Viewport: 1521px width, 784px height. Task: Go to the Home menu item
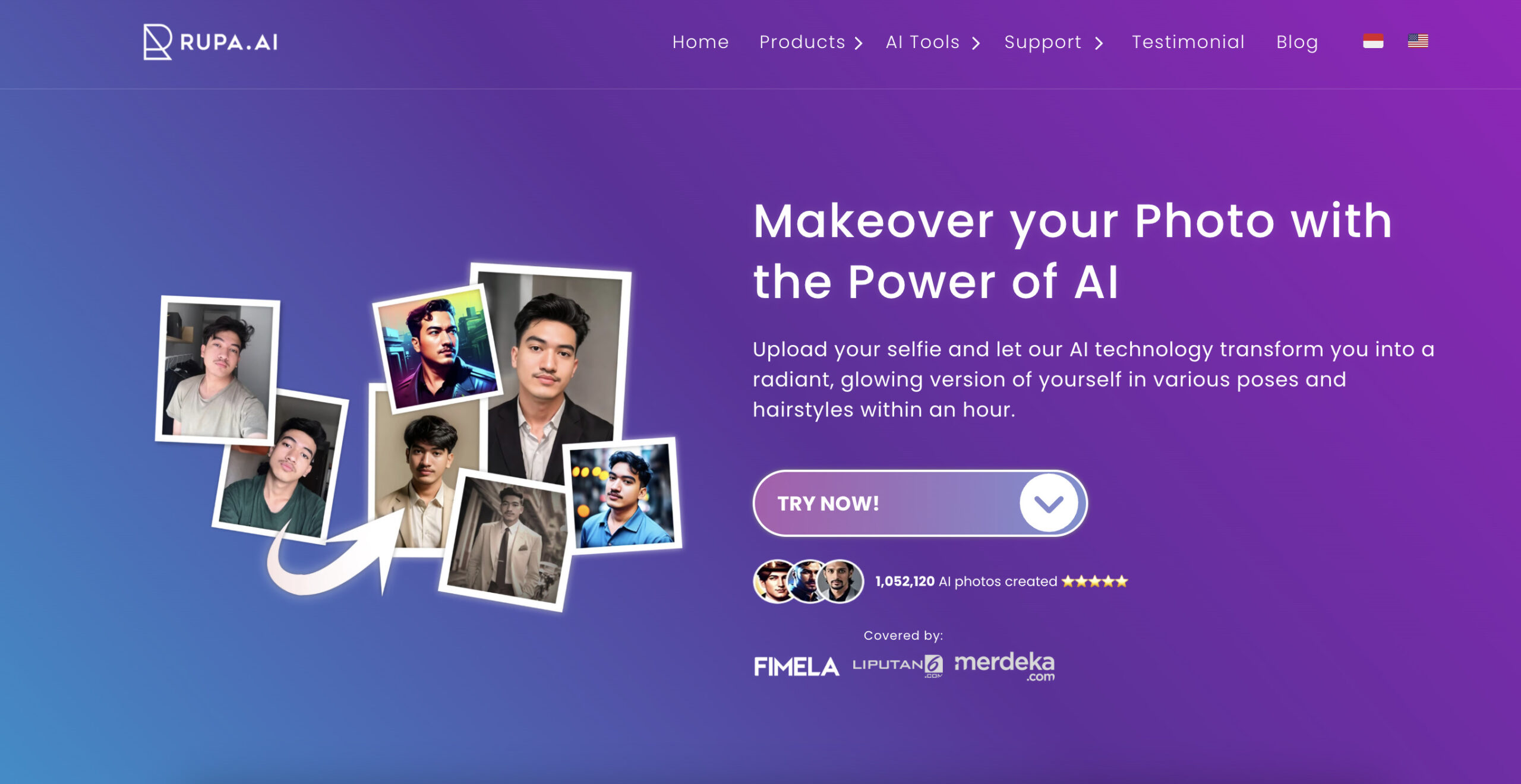pos(700,42)
